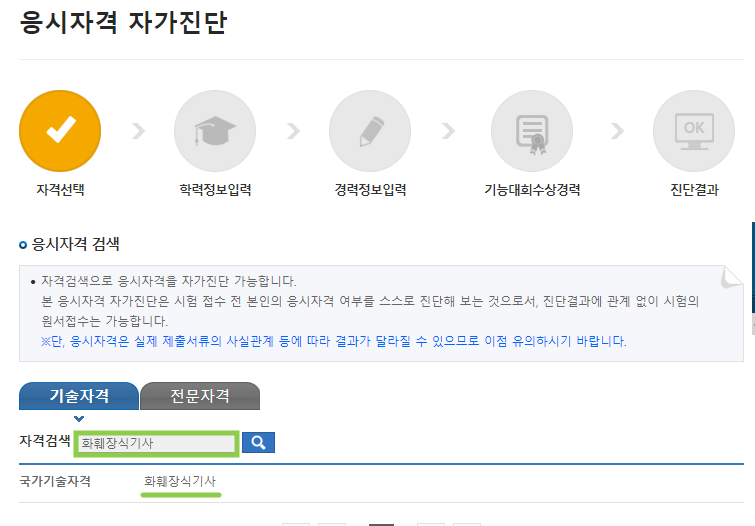Click the orange checkmark 자격선택 step icon
This screenshot has height=526, width=755.
[60, 131]
